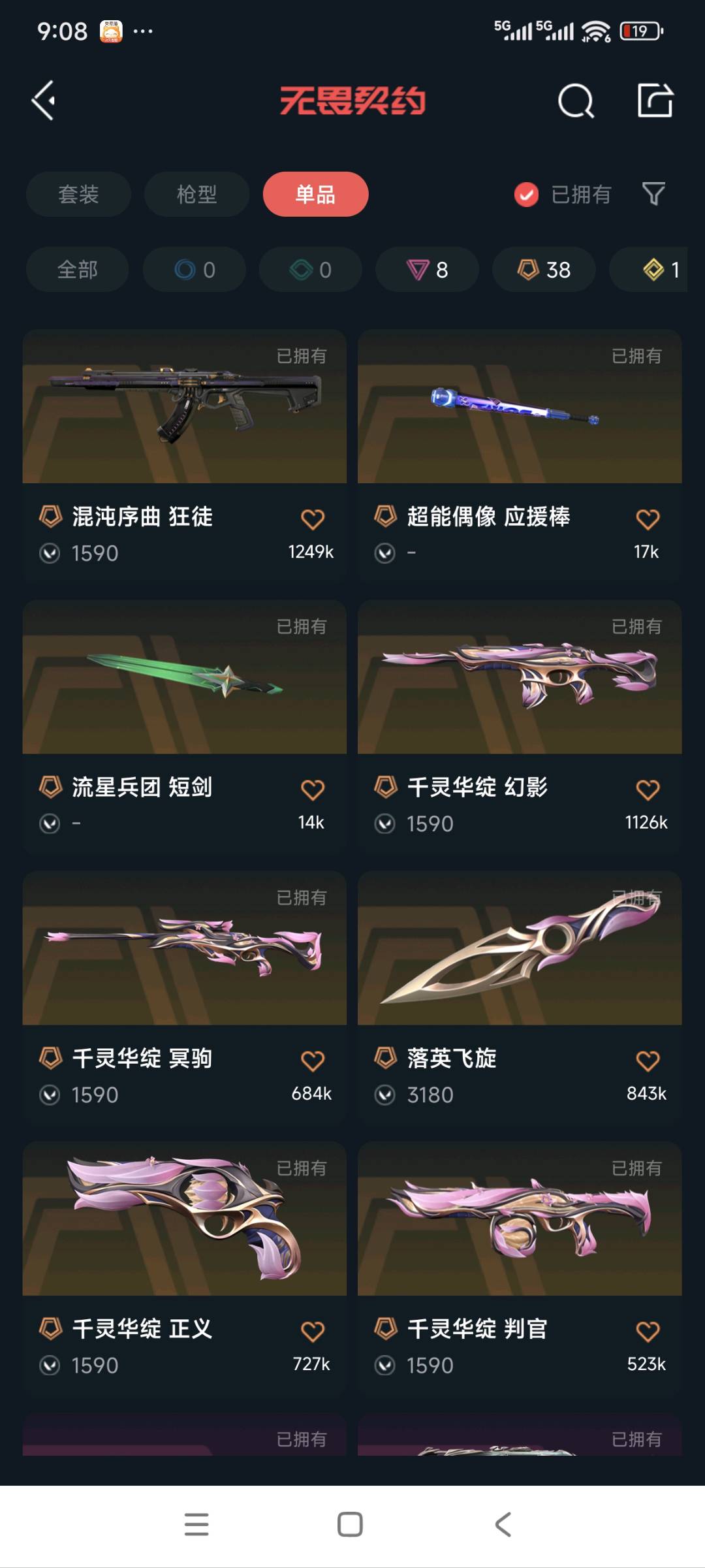Open the search magnifier icon

[576, 101]
